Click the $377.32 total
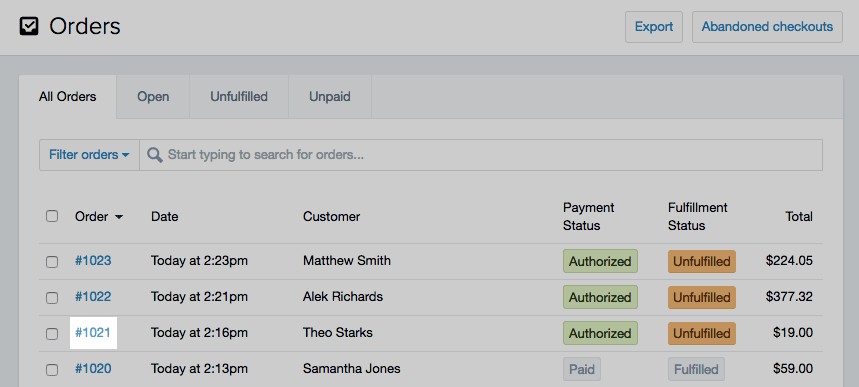The image size is (859, 387). tap(789, 297)
